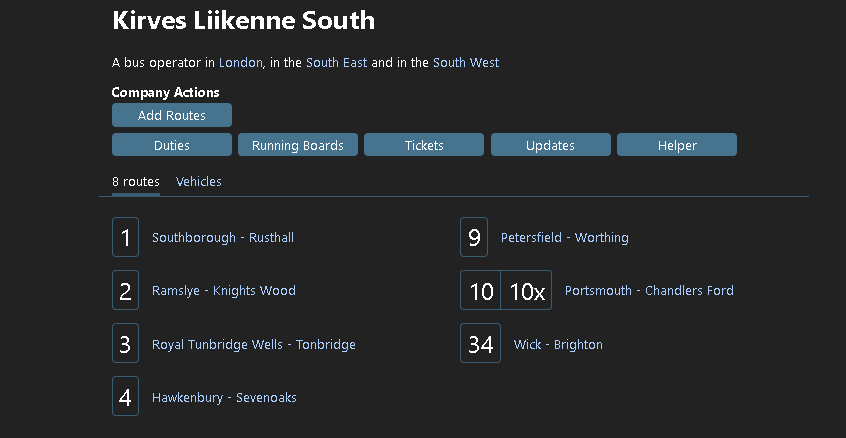Viewport: 846px width, 438px height.
Task: Open Royal Tunbridge Wells - Tonbridge route
Action: pyautogui.click(x=254, y=344)
